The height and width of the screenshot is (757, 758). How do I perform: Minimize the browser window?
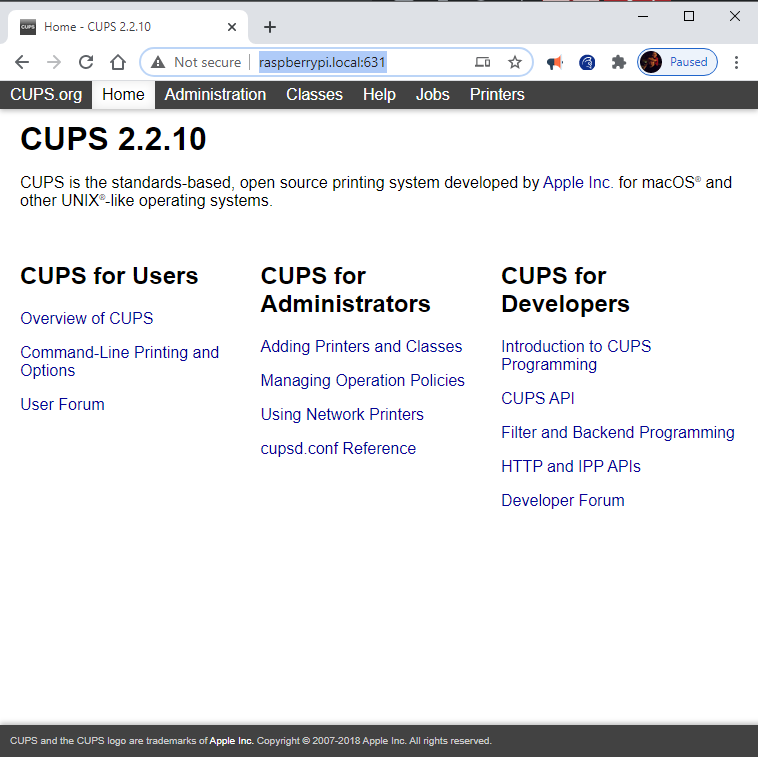click(643, 16)
